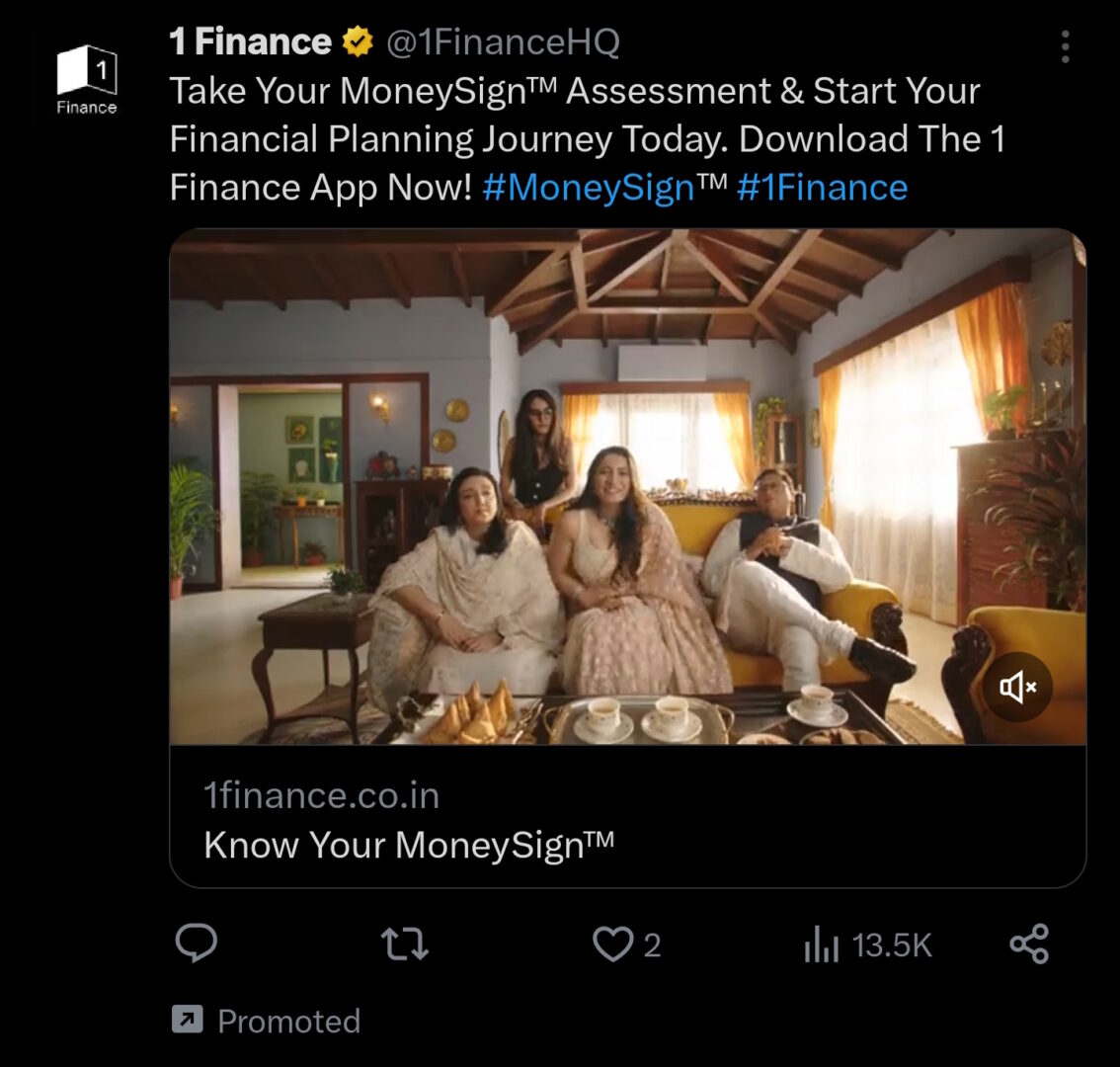Click the Promoted arrow icon
Screen dimensions: 1120x1067
[x=187, y=1020]
